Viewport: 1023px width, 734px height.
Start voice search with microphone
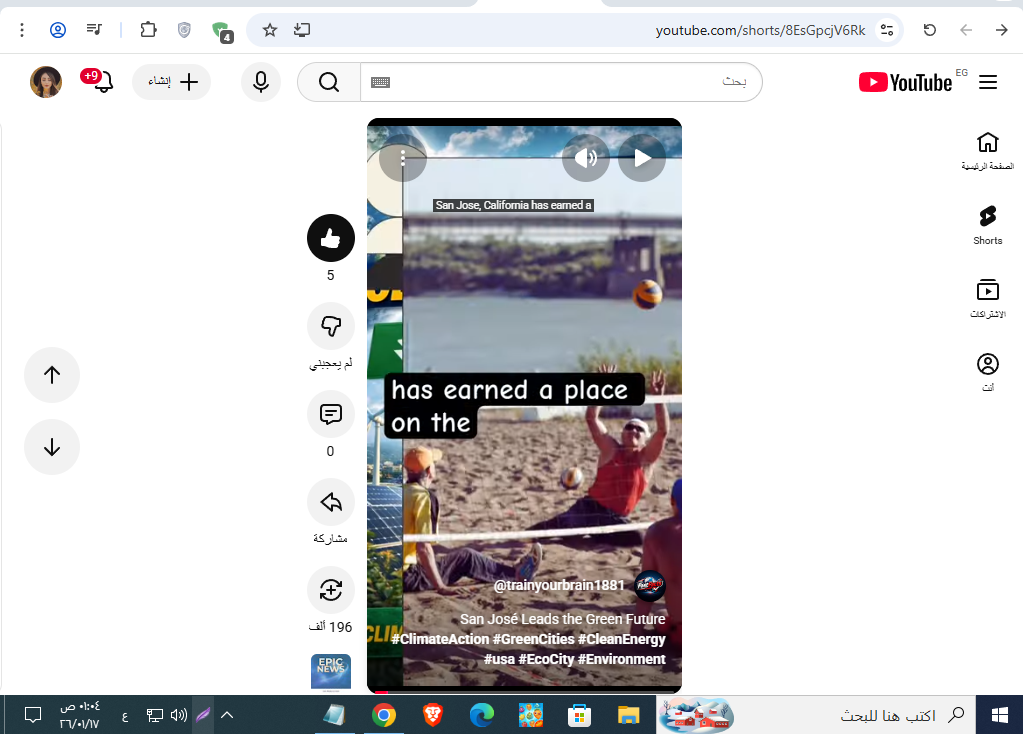coord(261,82)
